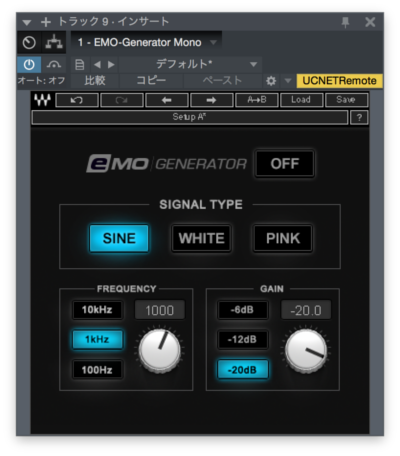Pin the insert window with the pin icon
Screen dimensions: 400x456
point(345,23)
